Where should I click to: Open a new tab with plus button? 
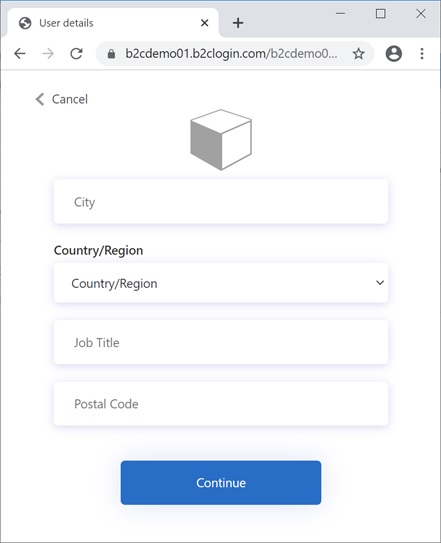[238, 23]
